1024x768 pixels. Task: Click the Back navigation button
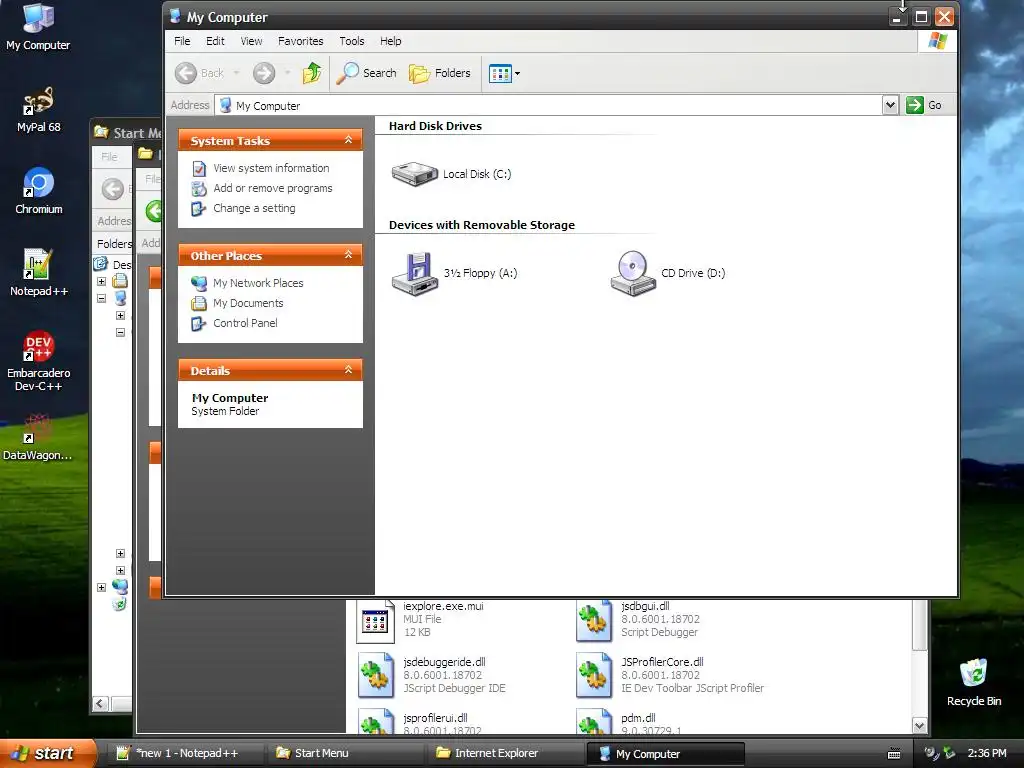pos(200,73)
